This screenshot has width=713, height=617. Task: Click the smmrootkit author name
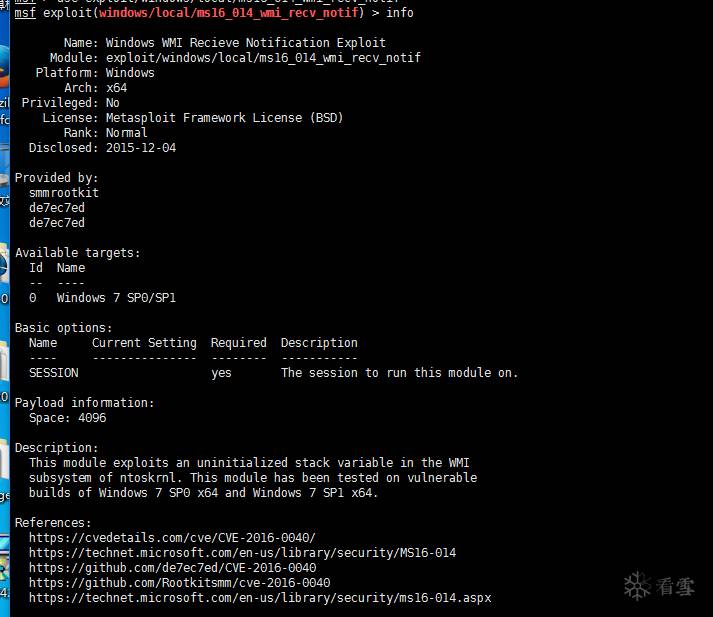64,193
